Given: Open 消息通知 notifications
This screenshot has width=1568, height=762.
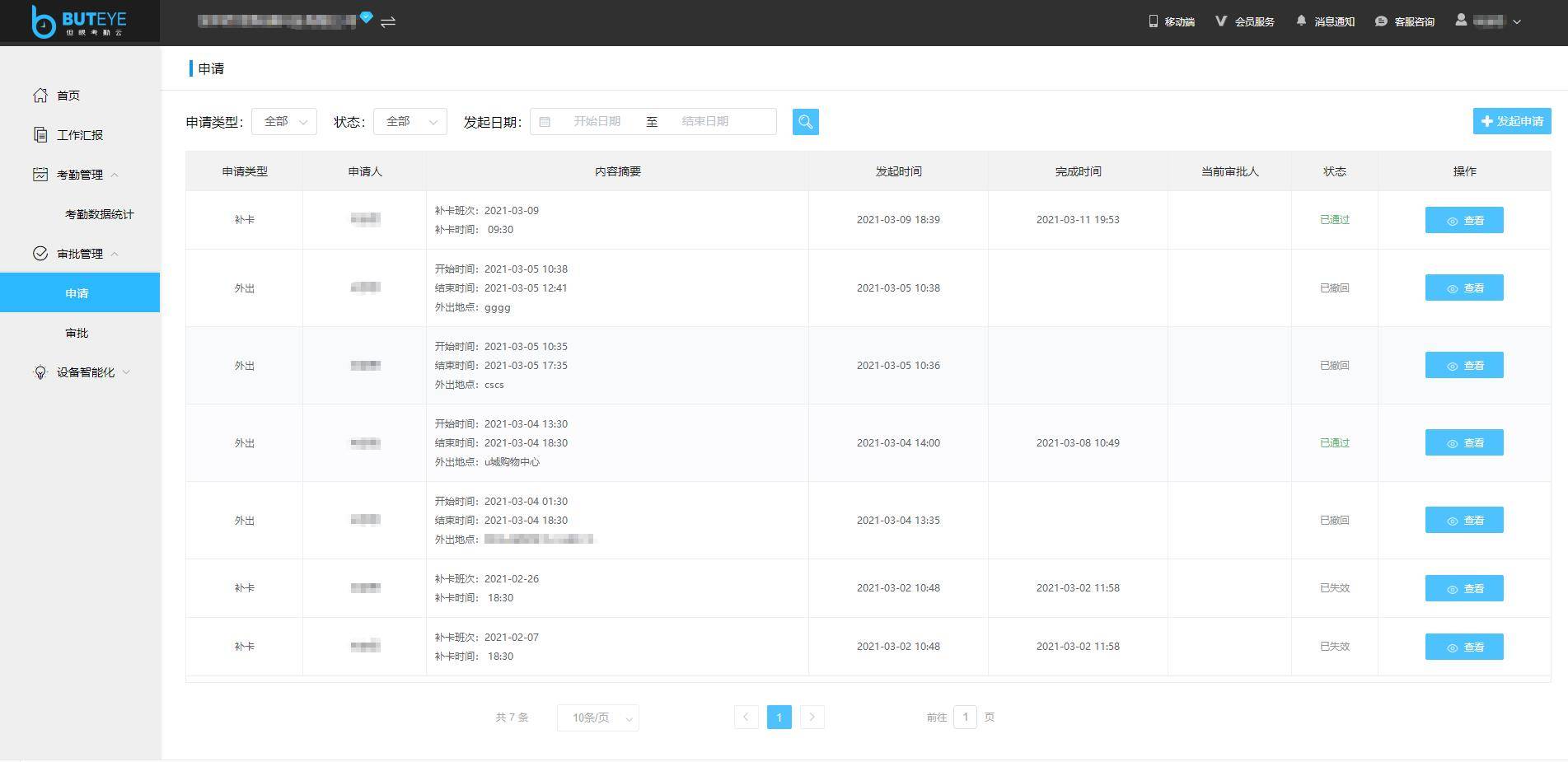Looking at the screenshot, I should [1325, 21].
